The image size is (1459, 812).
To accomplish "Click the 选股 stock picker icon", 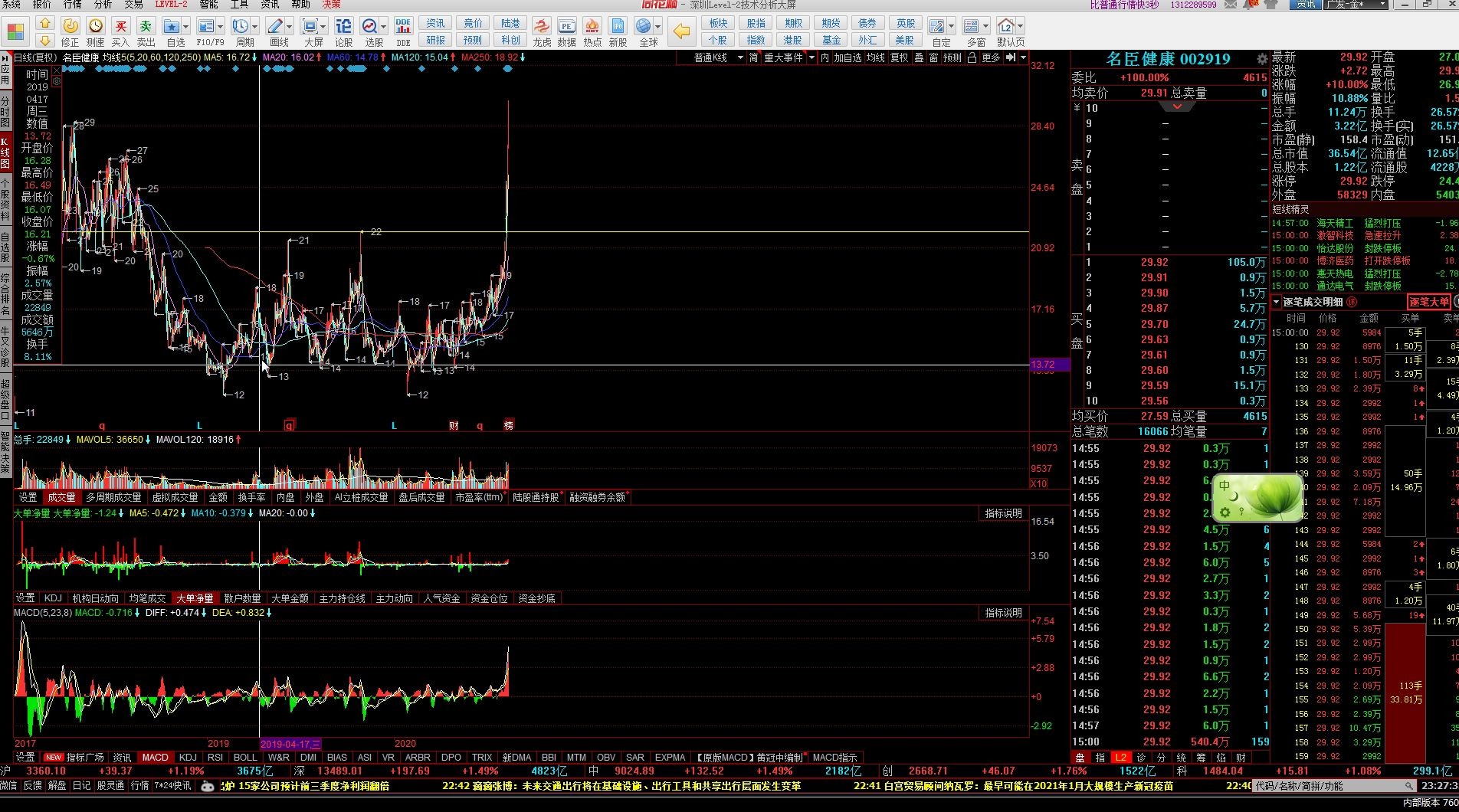I will pyautogui.click(x=370, y=26).
